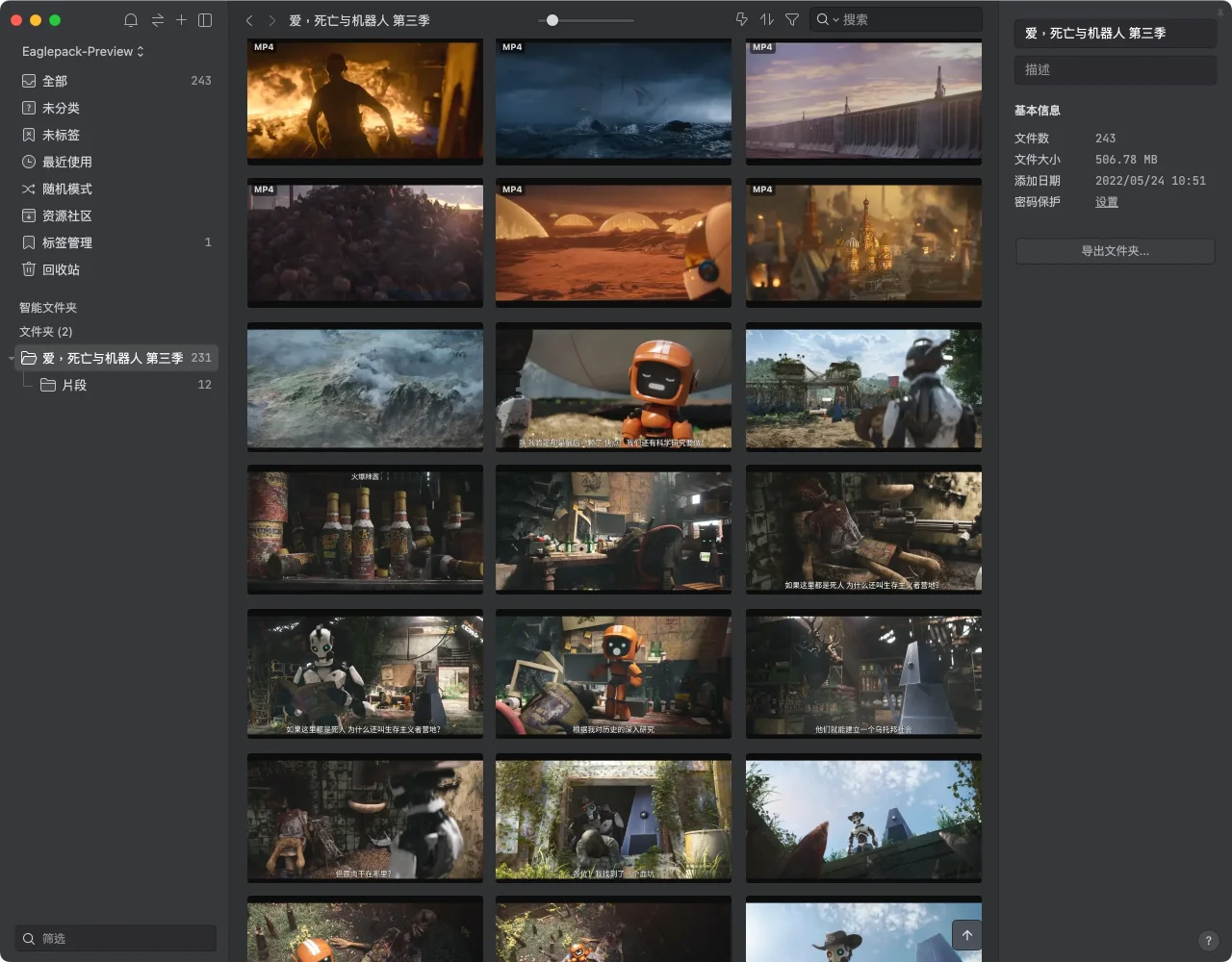Open the dark red pile MP4 thumbnail
The height and width of the screenshot is (962, 1232).
(366, 243)
